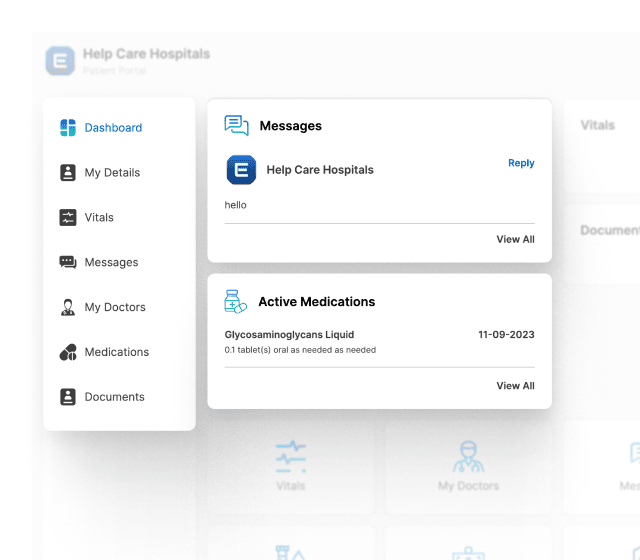This screenshot has height=560, width=640.
Task: Click the My Doctors doctor icon
Action: click(x=68, y=307)
